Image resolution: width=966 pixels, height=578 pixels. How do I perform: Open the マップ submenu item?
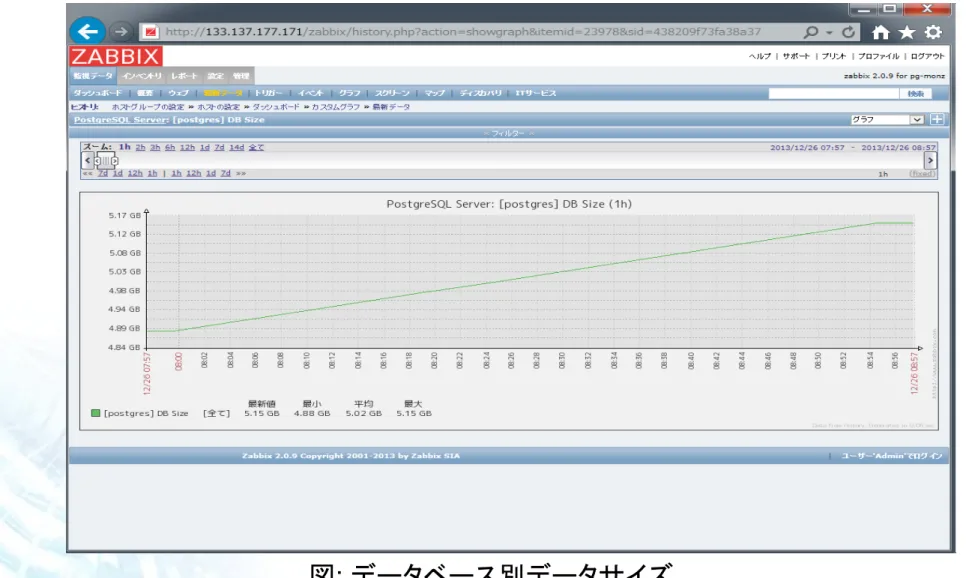click(x=434, y=93)
